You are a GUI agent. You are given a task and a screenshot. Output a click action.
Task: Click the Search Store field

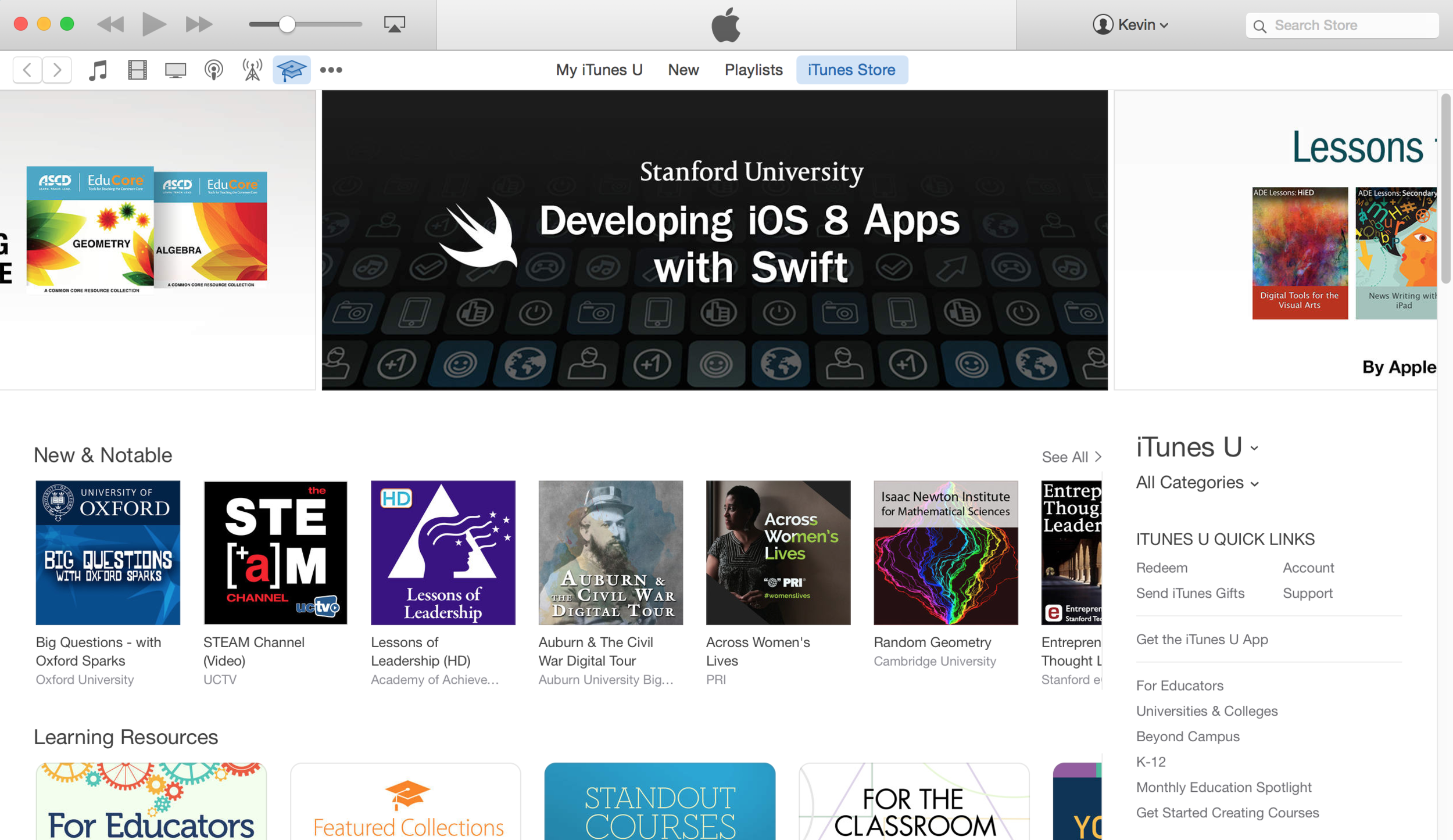[x=1342, y=26]
